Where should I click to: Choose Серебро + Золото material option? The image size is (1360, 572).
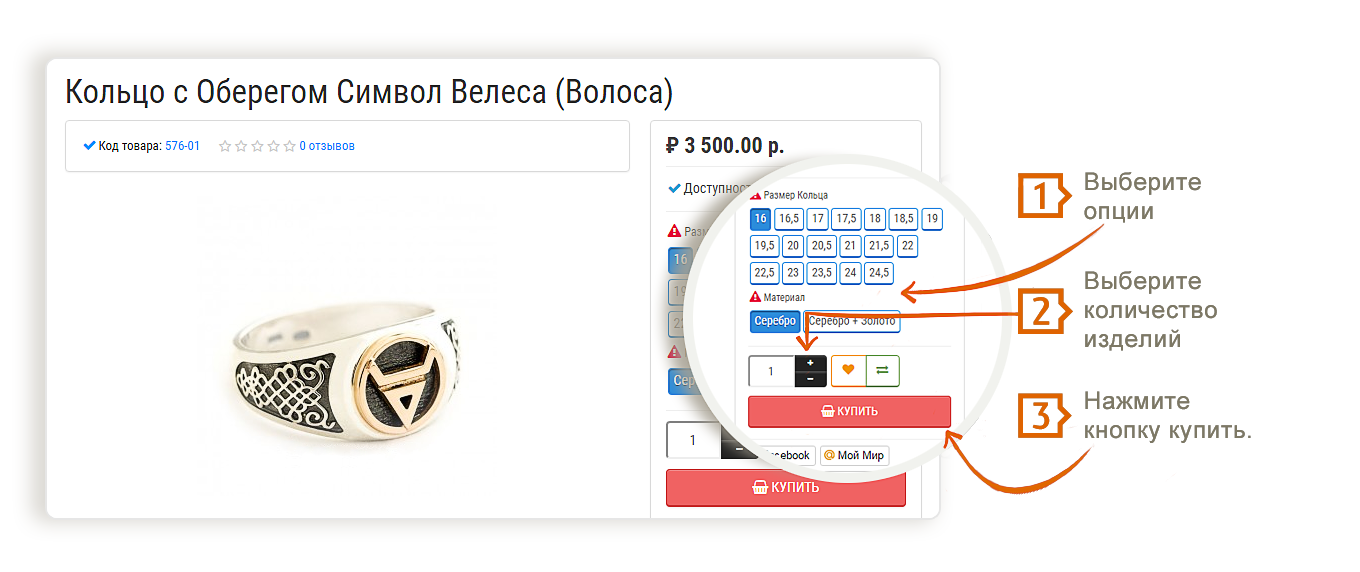click(852, 321)
